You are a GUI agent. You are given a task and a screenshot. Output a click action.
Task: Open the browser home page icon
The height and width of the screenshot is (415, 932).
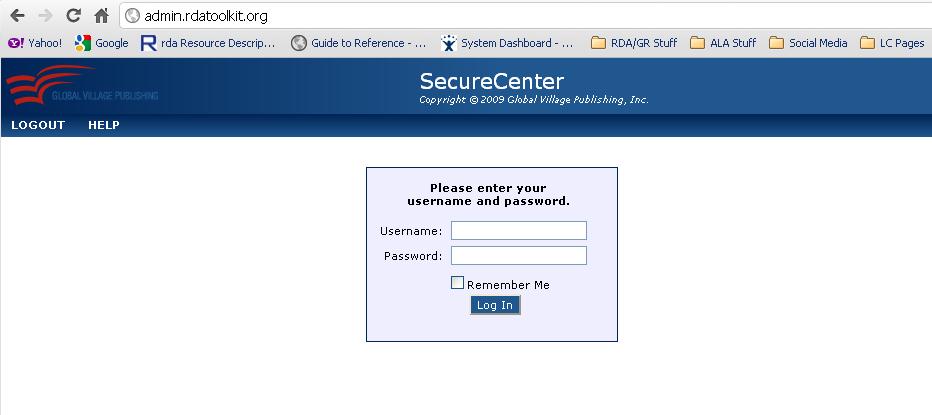click(x=102, y=15)
